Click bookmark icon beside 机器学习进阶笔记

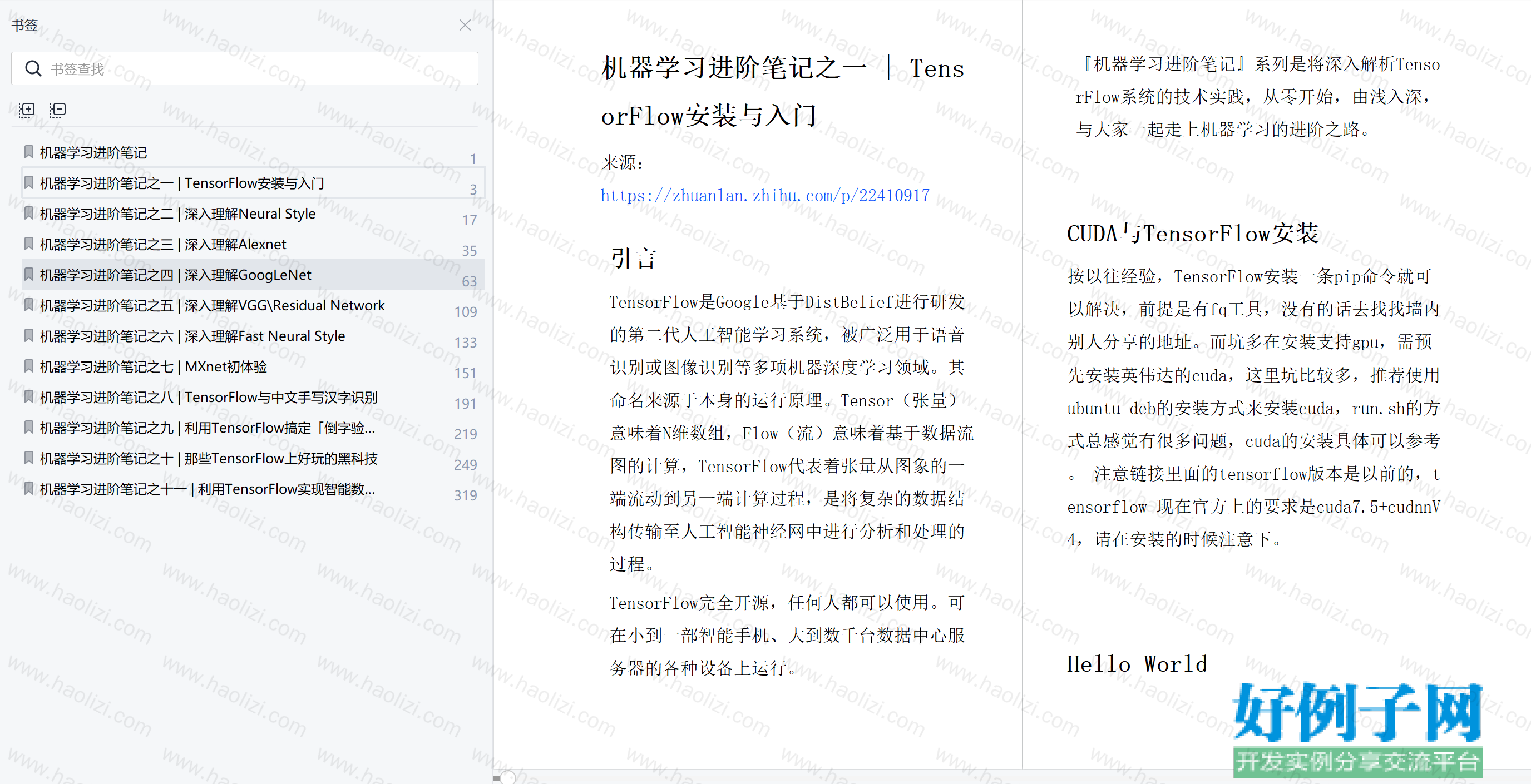[28, 152]
